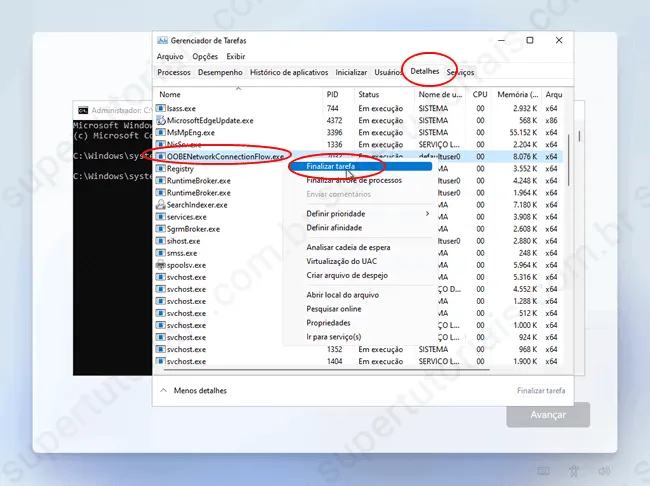This screenshot has height=486, width=650.
Task: Sort by the Nome de usuário column header
Action: pos(441,94)
